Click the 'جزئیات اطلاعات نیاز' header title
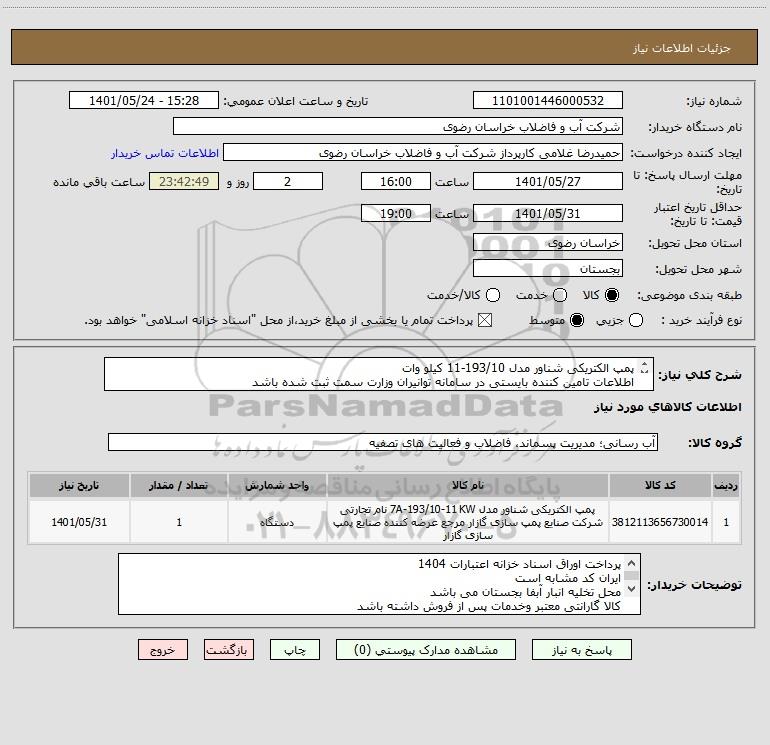770x745 pixels. click(682, 48)
